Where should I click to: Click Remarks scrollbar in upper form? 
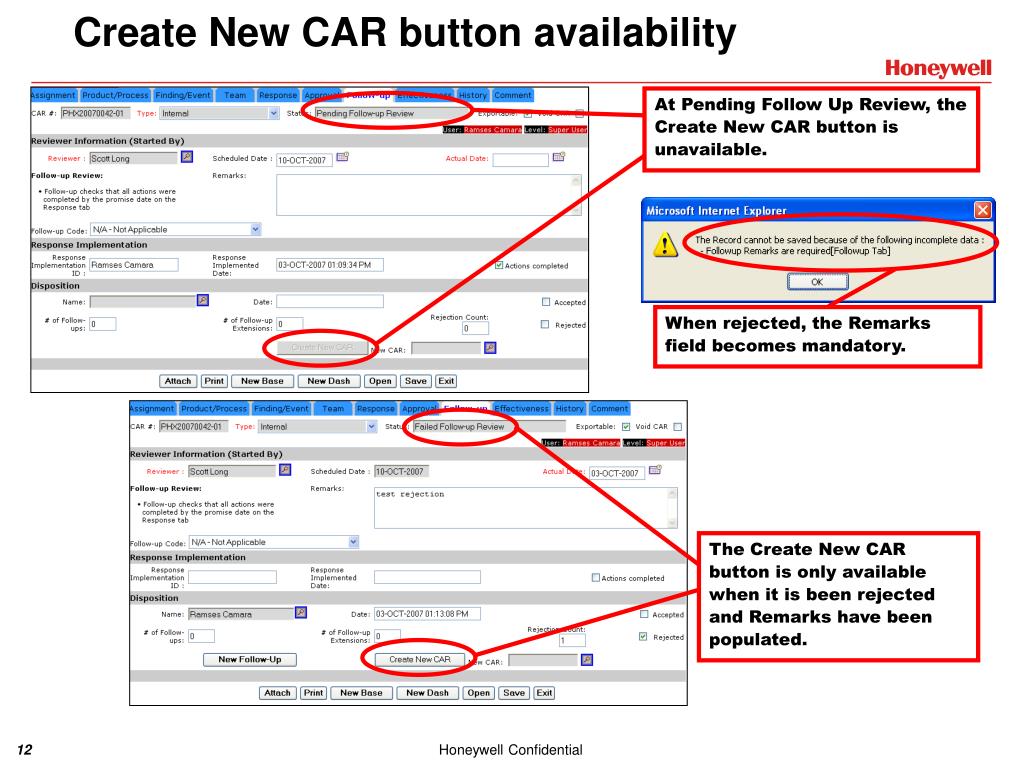point(576,195)
